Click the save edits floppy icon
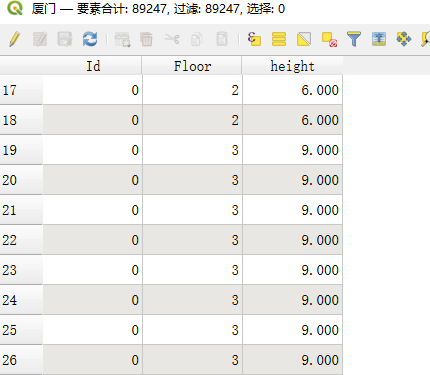Viewport: 430px width, 375px height. tap(65, 39)
